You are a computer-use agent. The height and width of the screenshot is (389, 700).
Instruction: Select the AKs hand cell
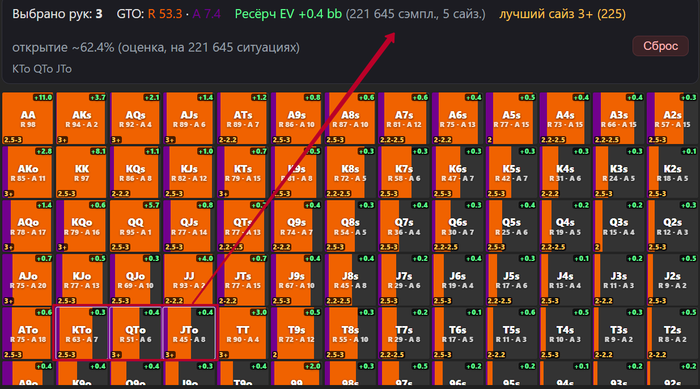[81, 119]
